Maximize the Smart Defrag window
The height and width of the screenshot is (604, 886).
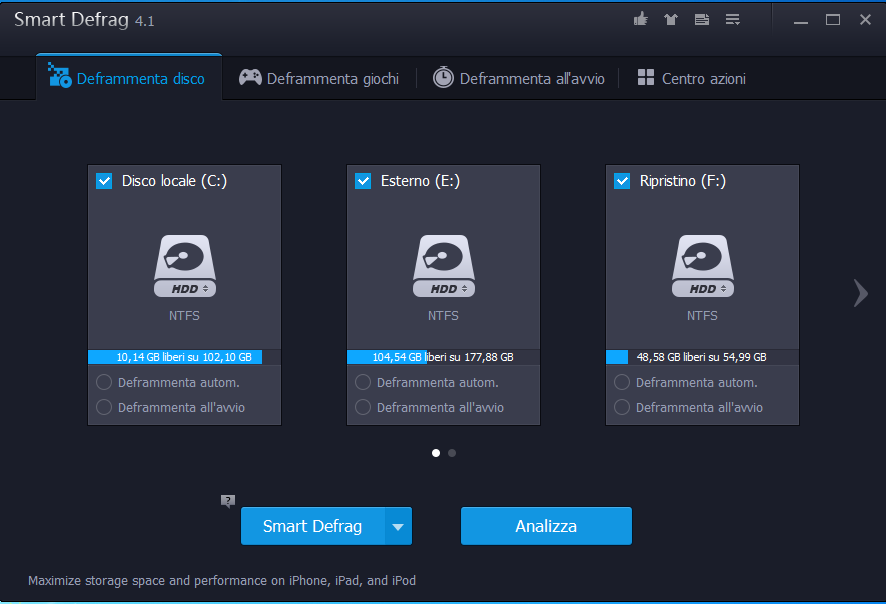point(833,20)
